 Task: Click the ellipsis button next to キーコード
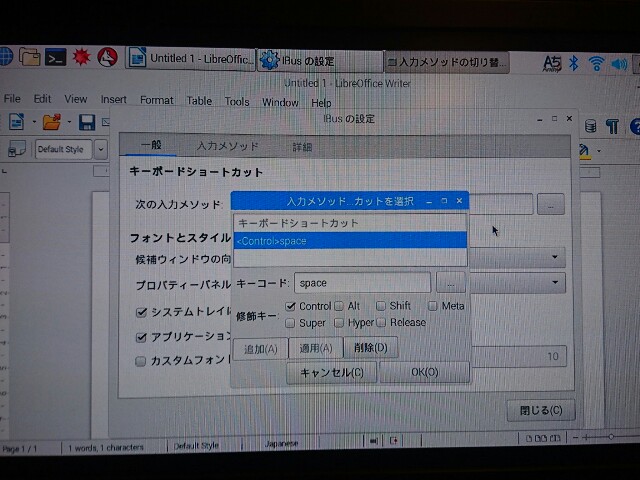click(x=451, y=282)
